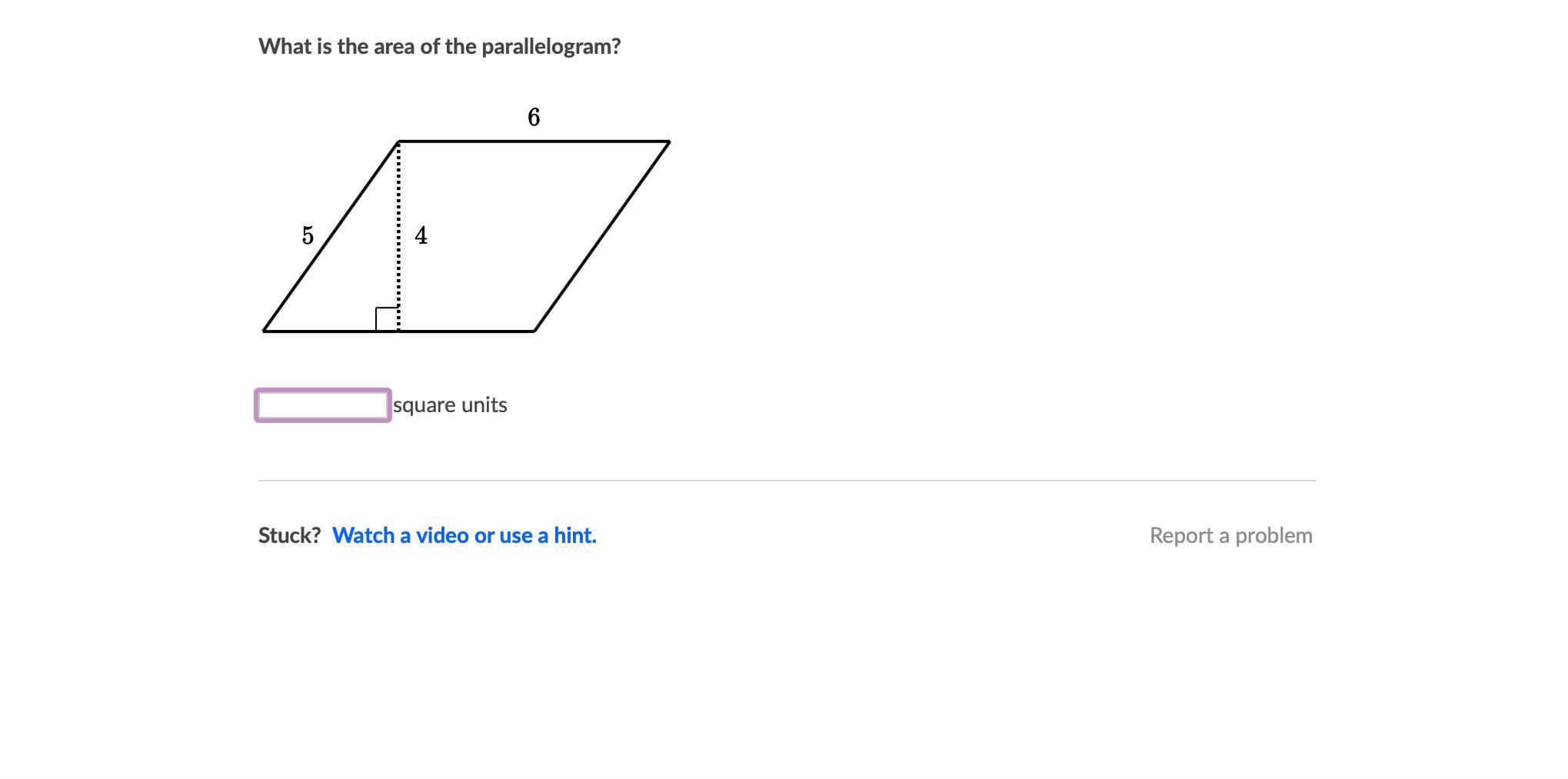Click the right slanted side of the parallelogram

coord(602,236)
